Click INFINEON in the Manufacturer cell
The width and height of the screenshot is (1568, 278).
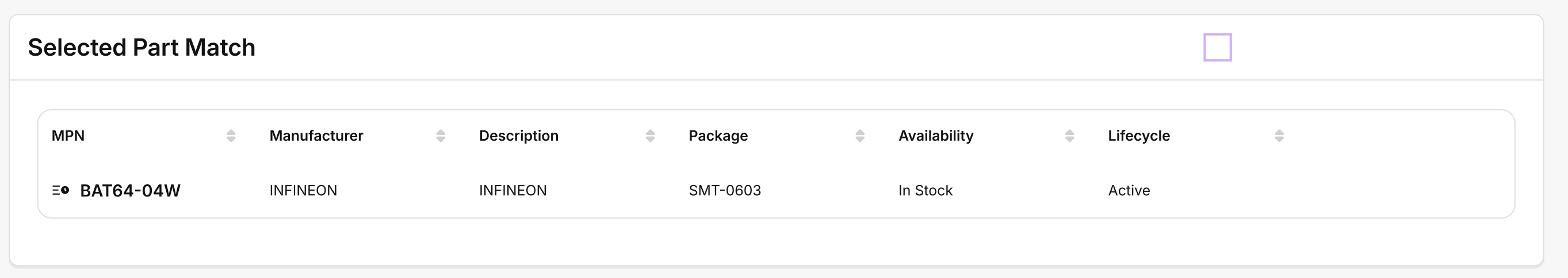click(x=303, y=190)
